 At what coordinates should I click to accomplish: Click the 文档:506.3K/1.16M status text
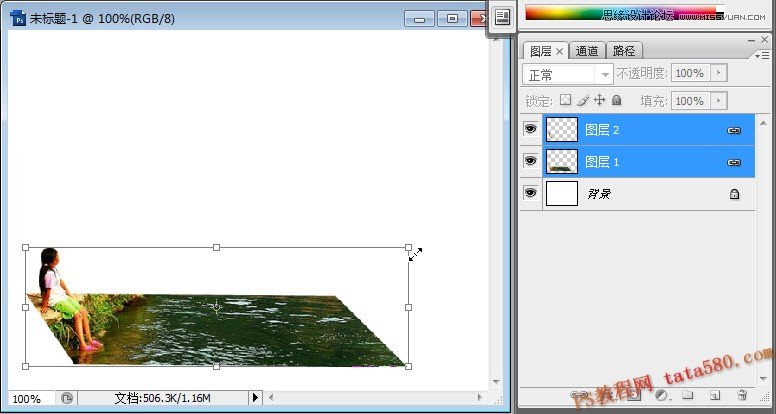[x=163, y=398]
